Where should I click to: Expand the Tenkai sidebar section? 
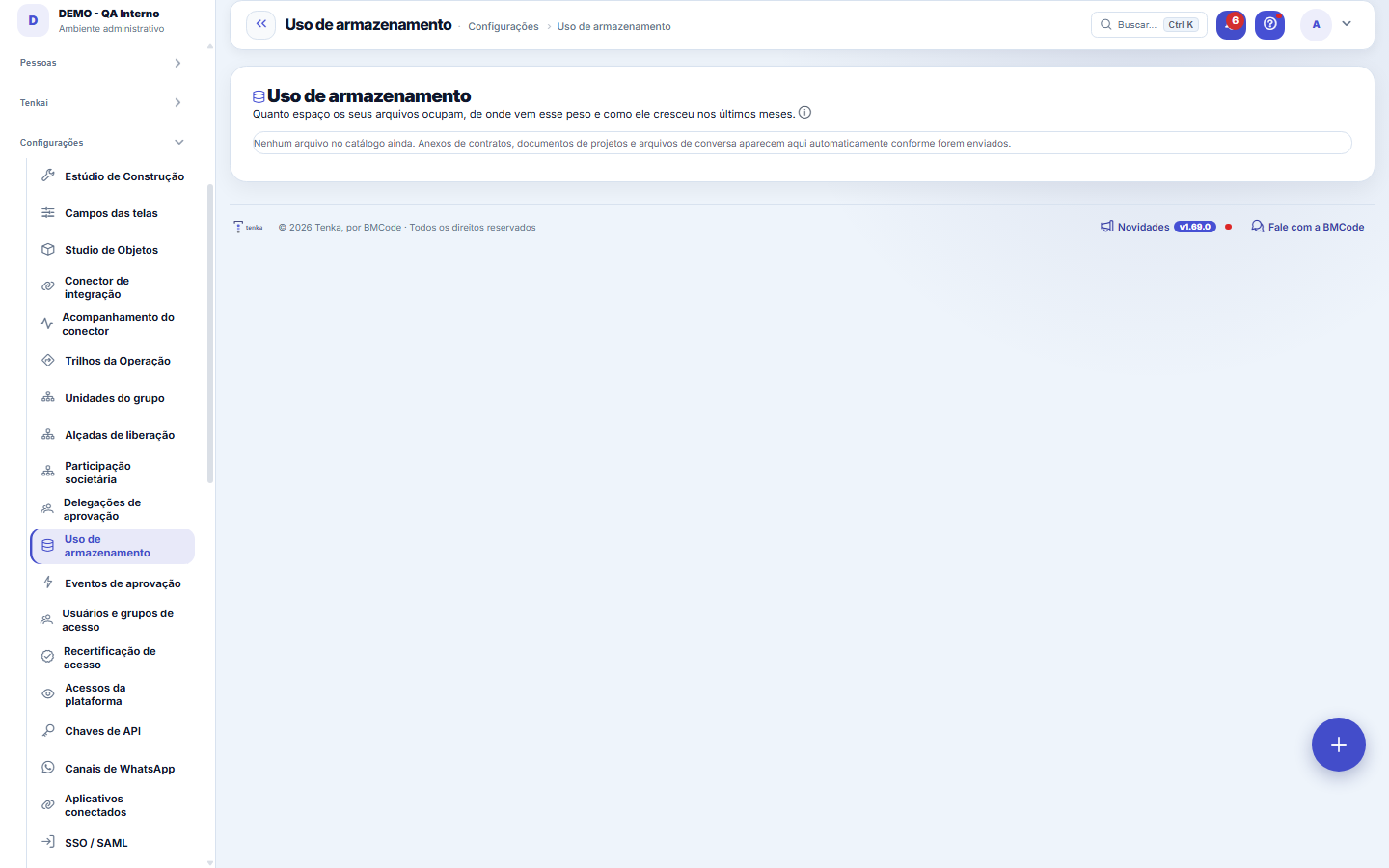101,102
